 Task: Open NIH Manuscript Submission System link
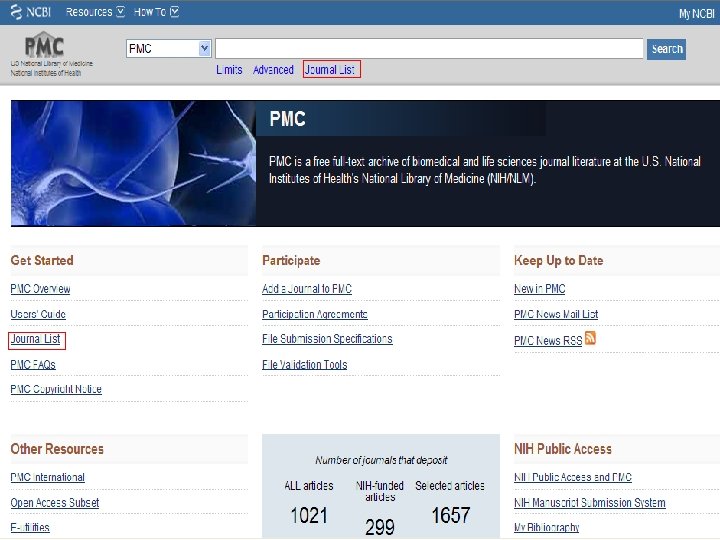tap(590, 502)
